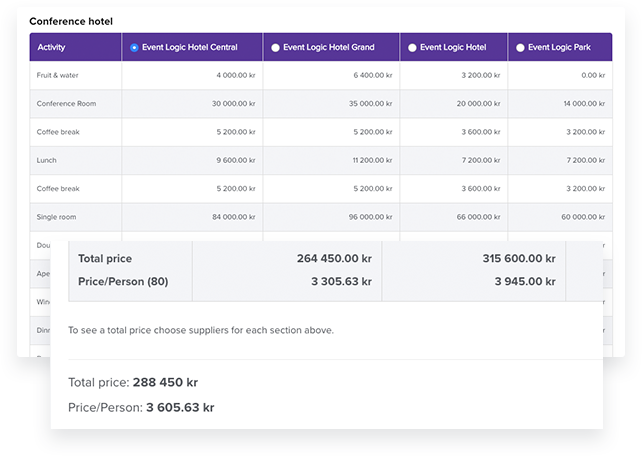Select the Event Logic Hotel Grand radio button

coord(275,47)
